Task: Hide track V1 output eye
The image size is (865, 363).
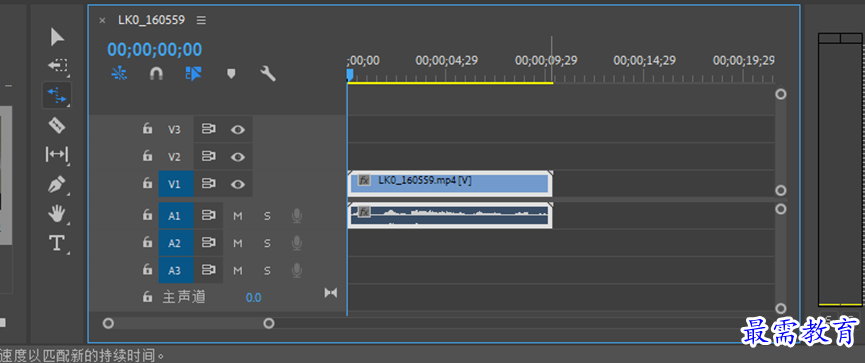Action: click(x=238, y=184)
